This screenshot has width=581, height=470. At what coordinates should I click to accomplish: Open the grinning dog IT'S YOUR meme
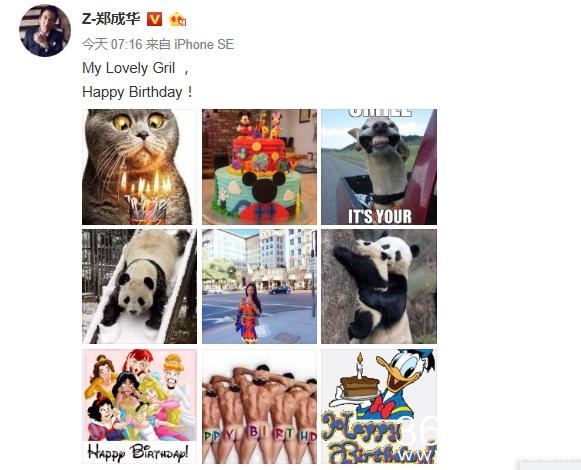tap(379, 167)
